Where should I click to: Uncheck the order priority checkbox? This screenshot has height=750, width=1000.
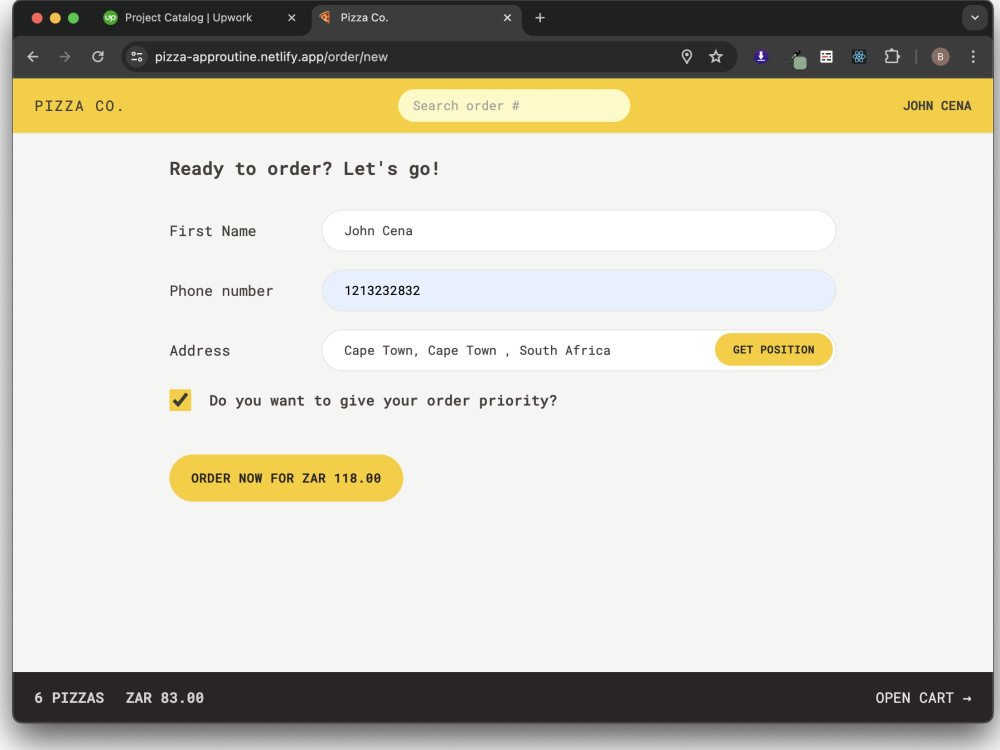[180, 401]
